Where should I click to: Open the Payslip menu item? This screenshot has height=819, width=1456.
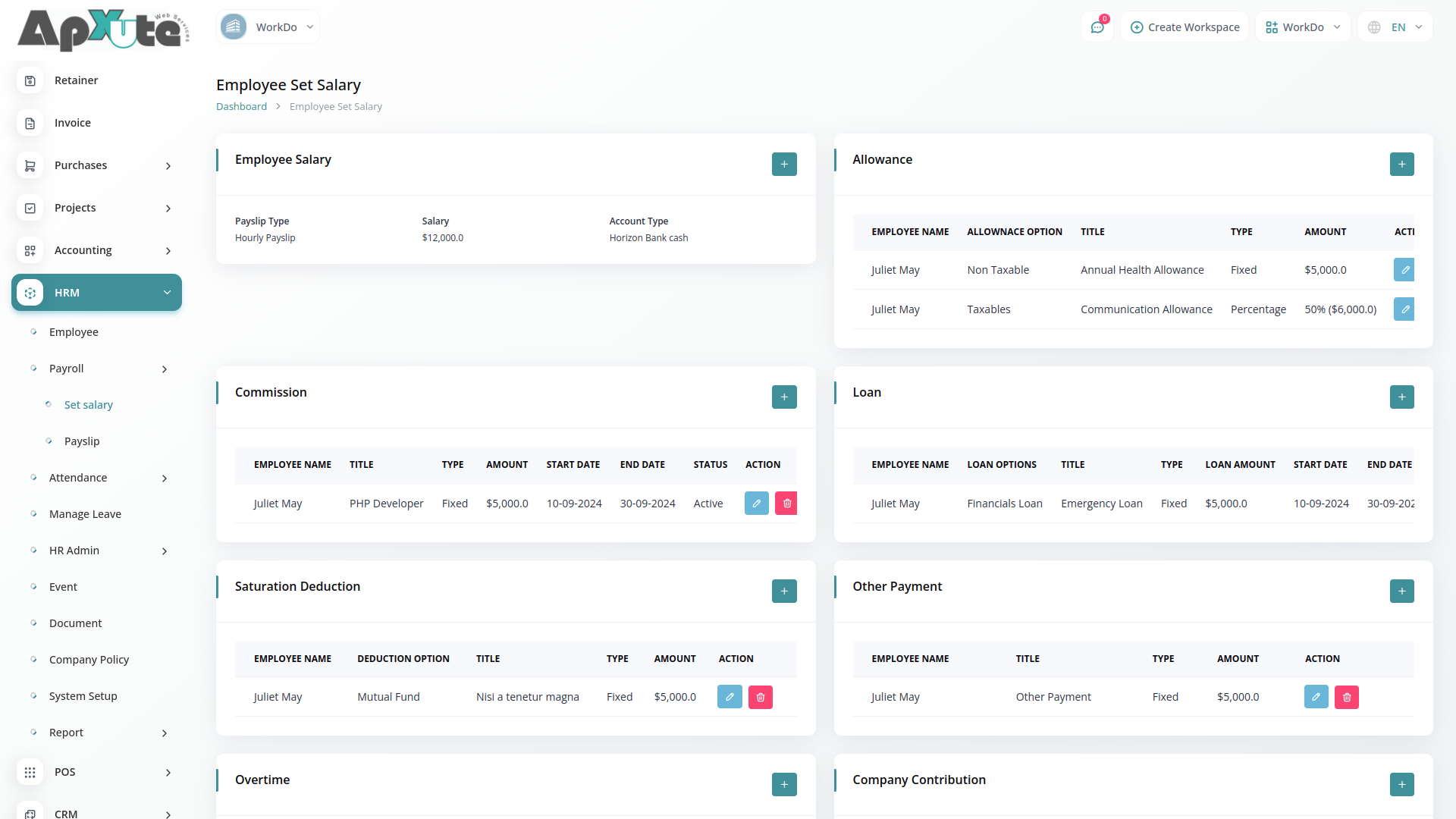pos(82,441)
